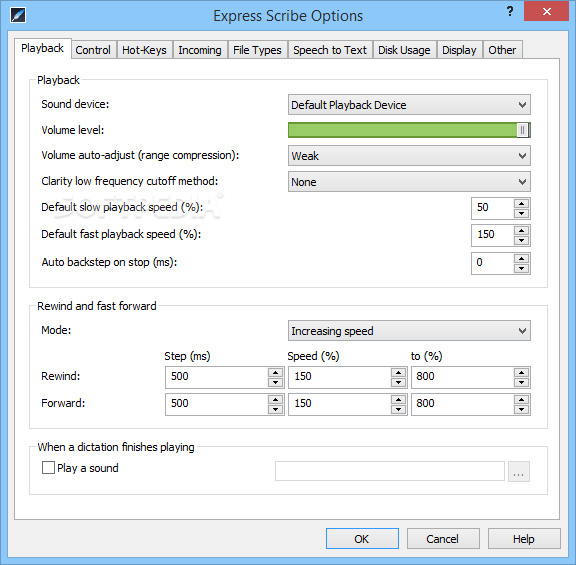
Task: Increase the Forward step value
Action: (x=276, y=400)
